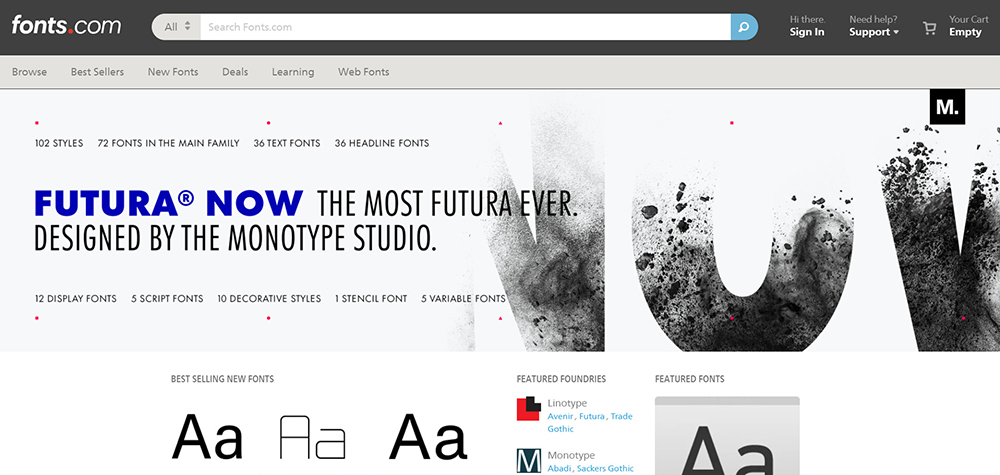
Task: Open the outlined Aa font sample
Action: click(312, 437)
